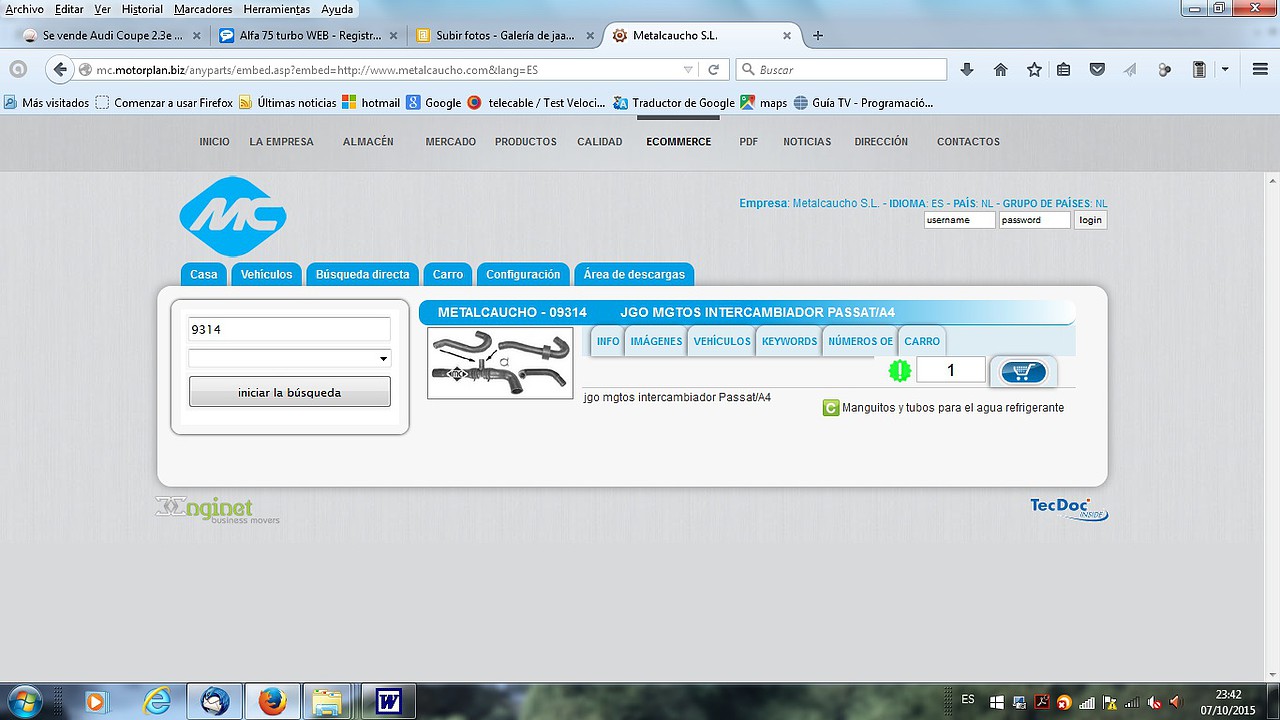Open the Editar menu

click(x=69, y=9)
